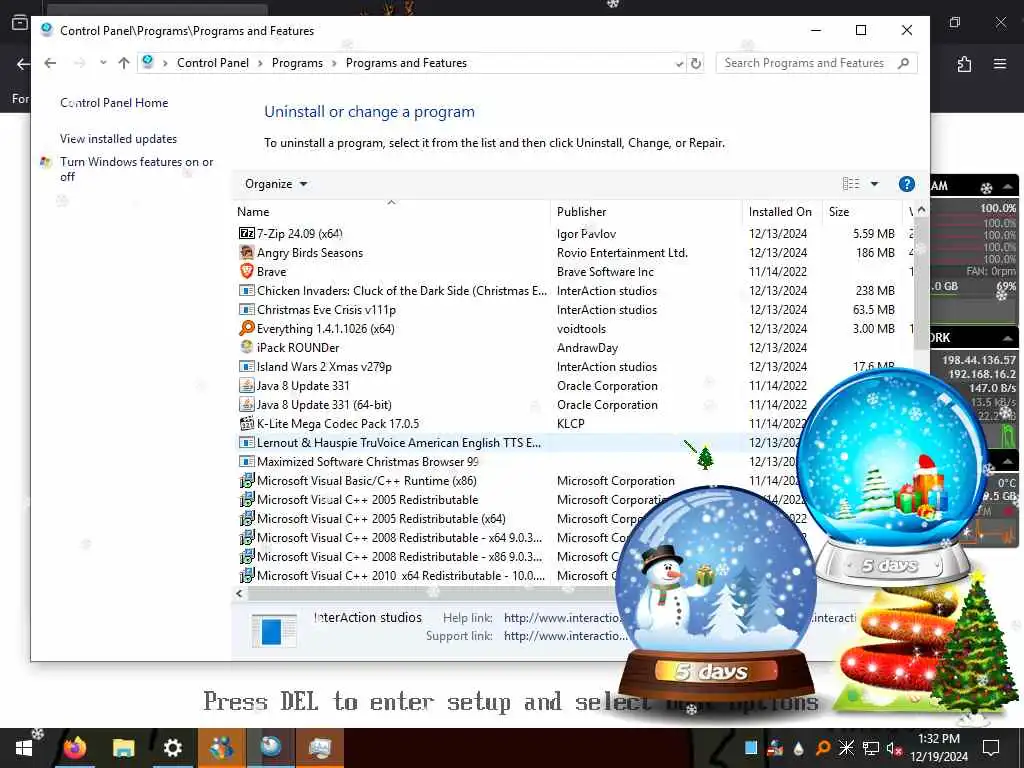
Task: Click the Brave lion icon in list
Action: 246,271
